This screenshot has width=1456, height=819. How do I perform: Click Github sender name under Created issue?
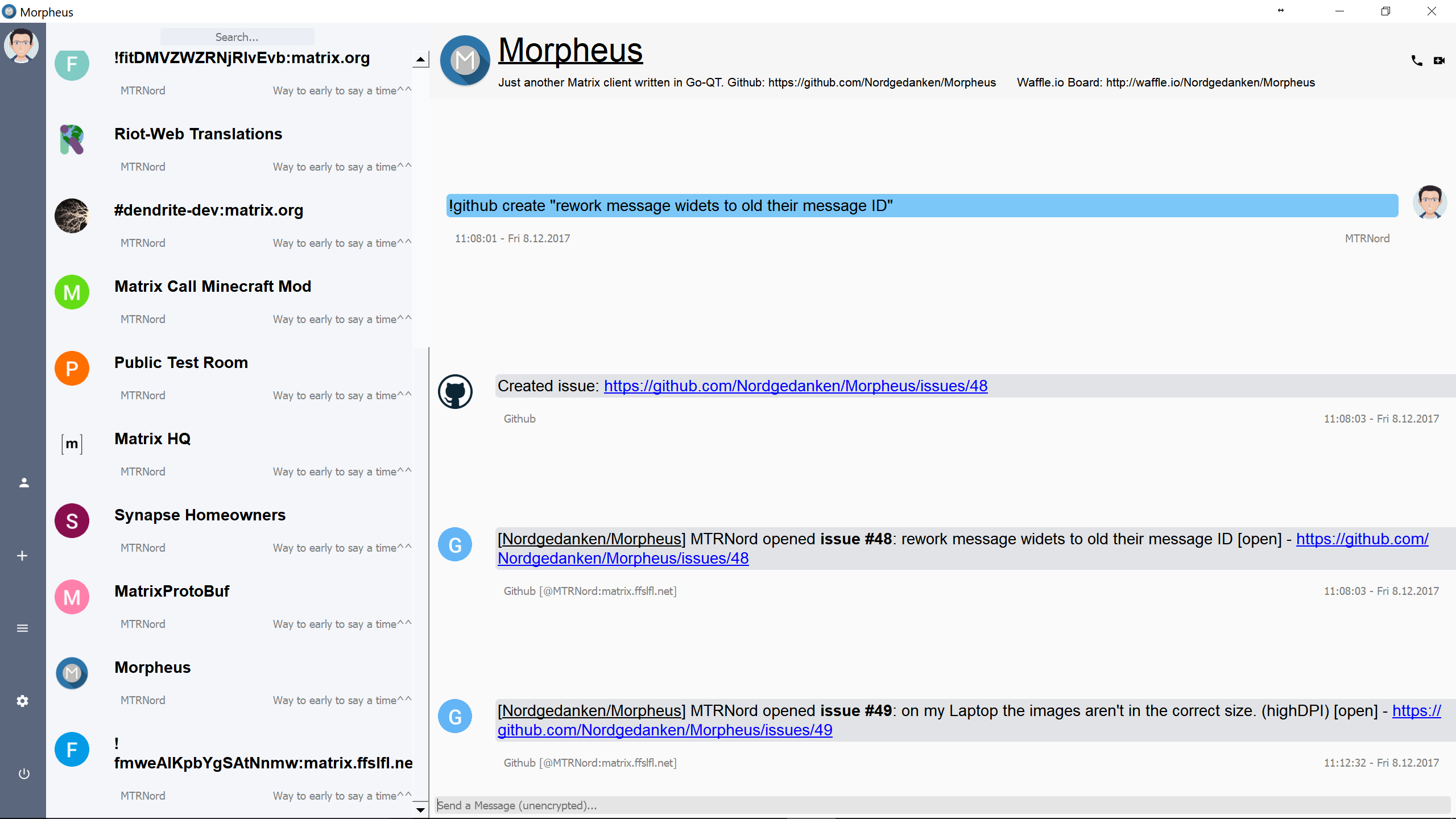(x=519, y=419)
